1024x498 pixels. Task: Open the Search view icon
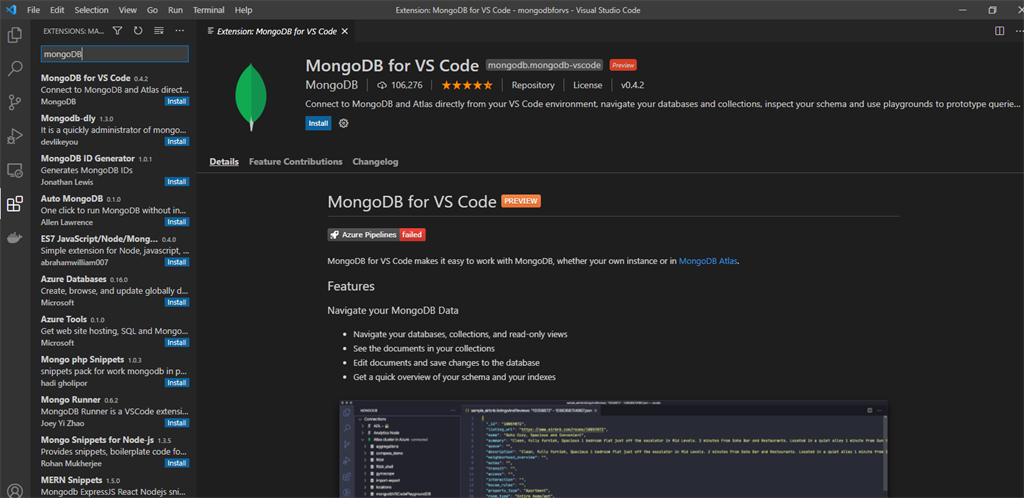(14, 69)
